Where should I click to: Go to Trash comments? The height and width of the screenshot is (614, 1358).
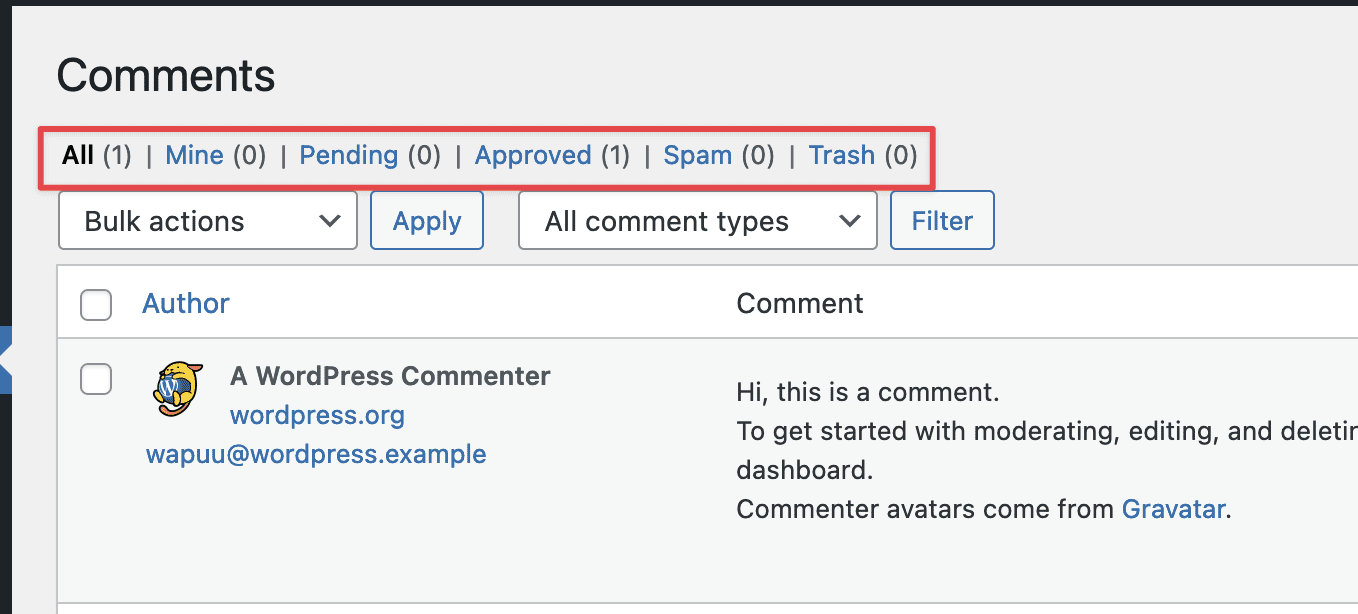(841, 156)
